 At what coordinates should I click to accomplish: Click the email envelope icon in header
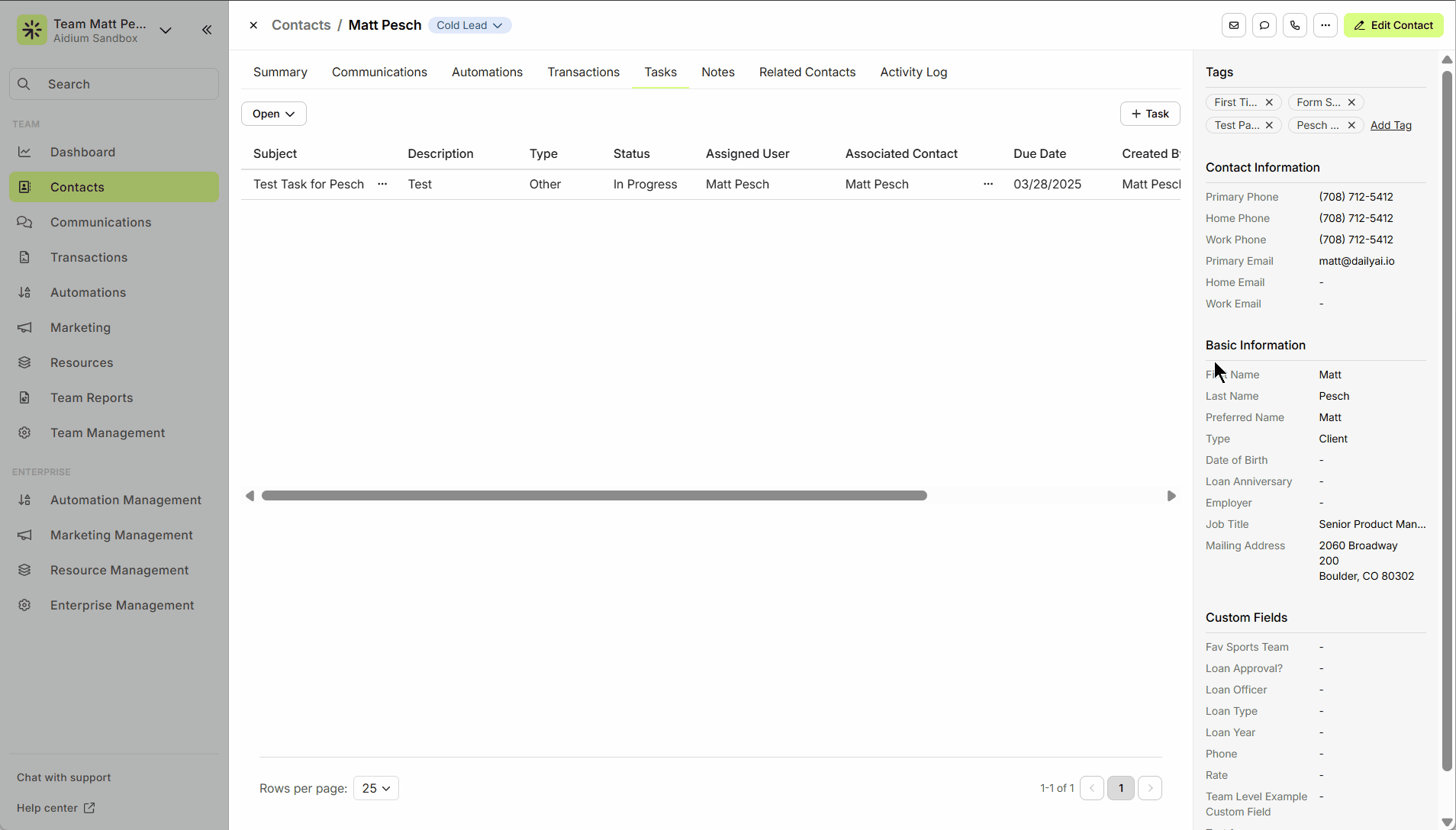[x=1233, y=25]
